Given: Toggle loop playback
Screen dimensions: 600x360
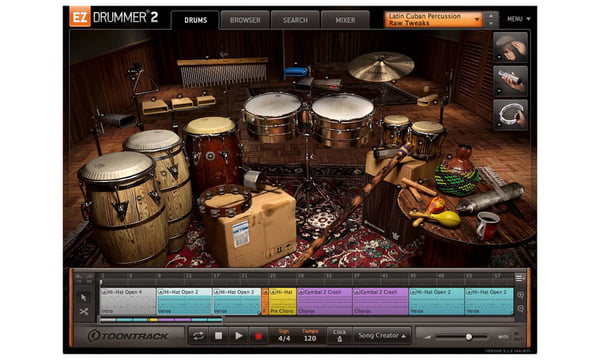Looking at the screenshot, I should 199,336.
